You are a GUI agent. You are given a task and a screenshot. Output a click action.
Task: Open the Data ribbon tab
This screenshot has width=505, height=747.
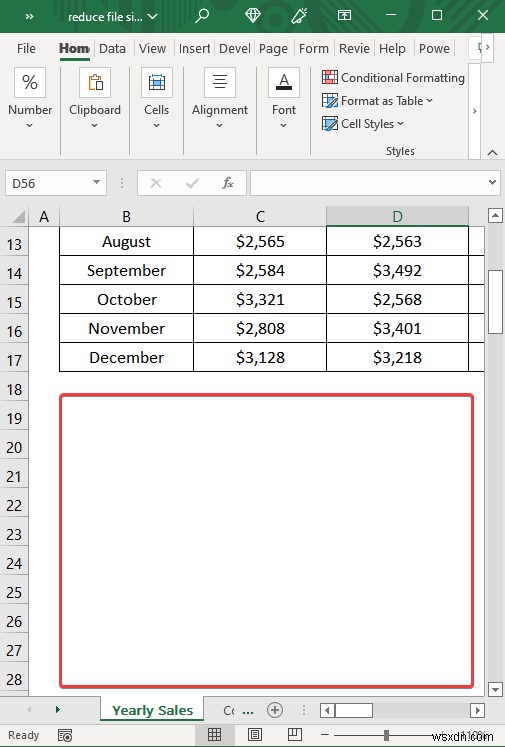[112, 48]
